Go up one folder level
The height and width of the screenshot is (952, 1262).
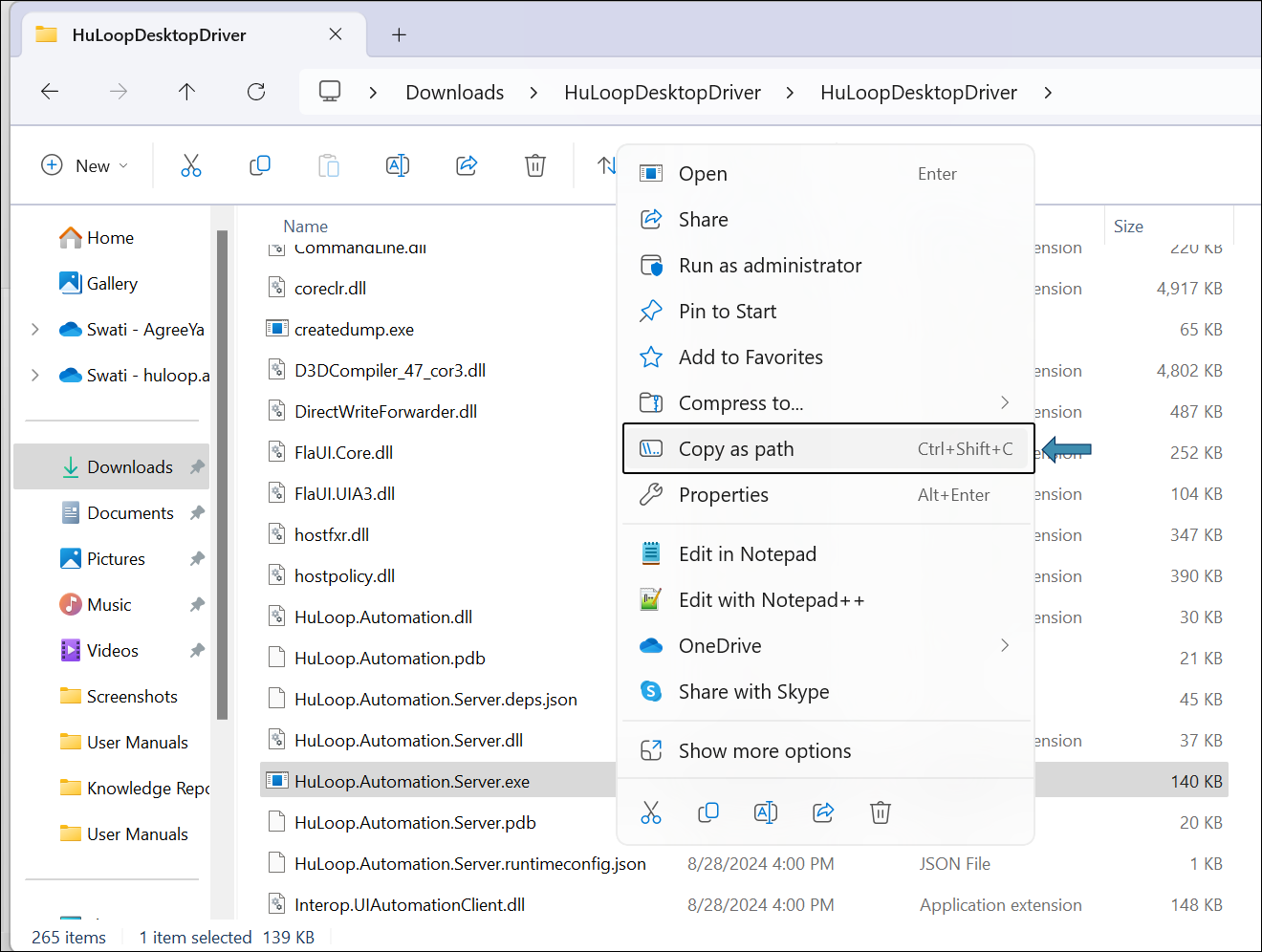point(186,92)
